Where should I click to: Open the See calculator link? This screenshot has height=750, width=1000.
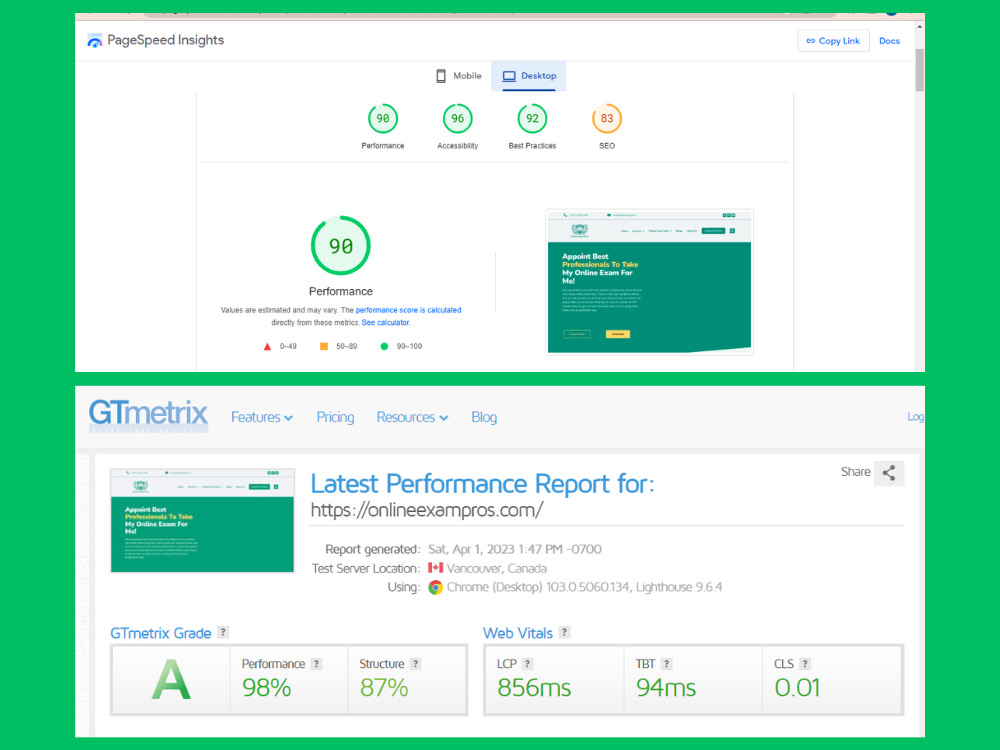[x=385, y=323]
